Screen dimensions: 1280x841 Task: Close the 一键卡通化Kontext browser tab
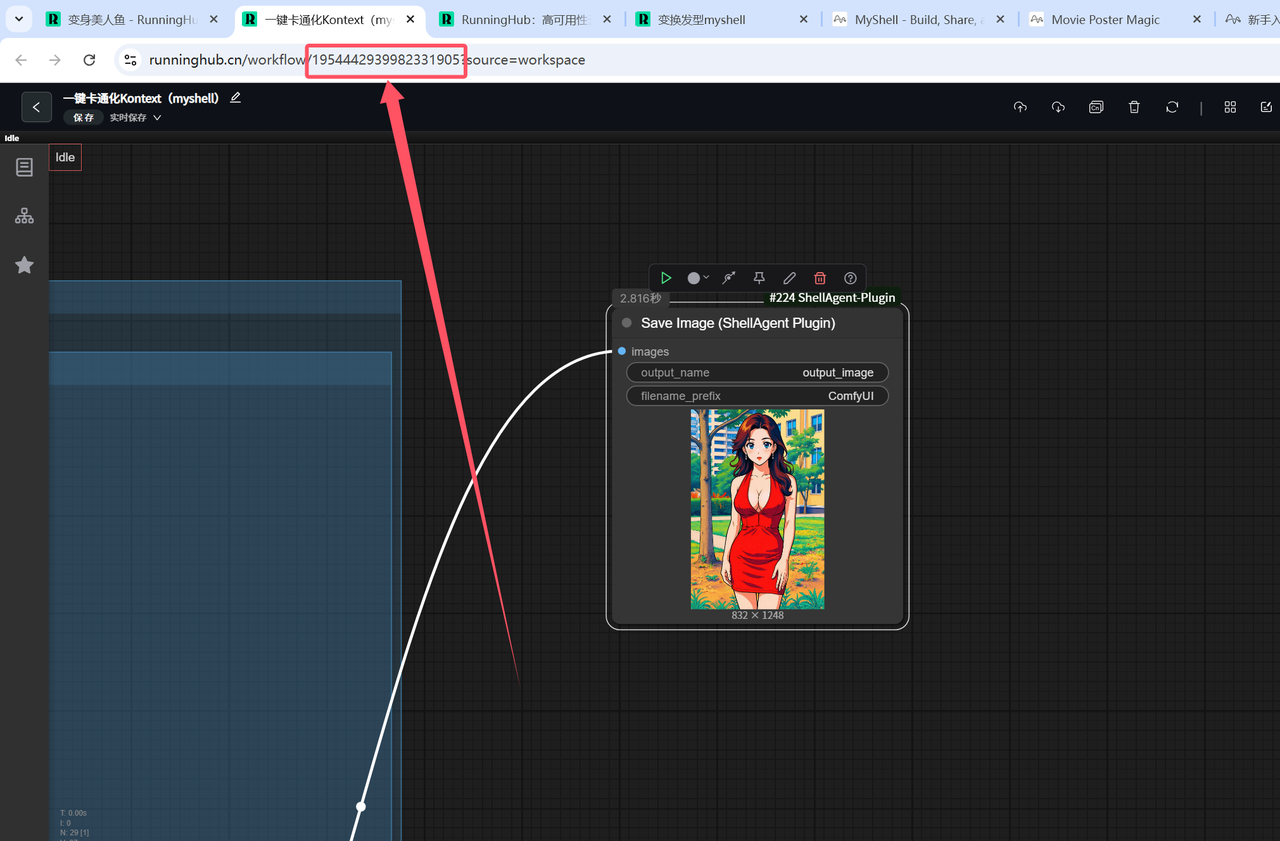pyautogui.click(x=410, y=19)
